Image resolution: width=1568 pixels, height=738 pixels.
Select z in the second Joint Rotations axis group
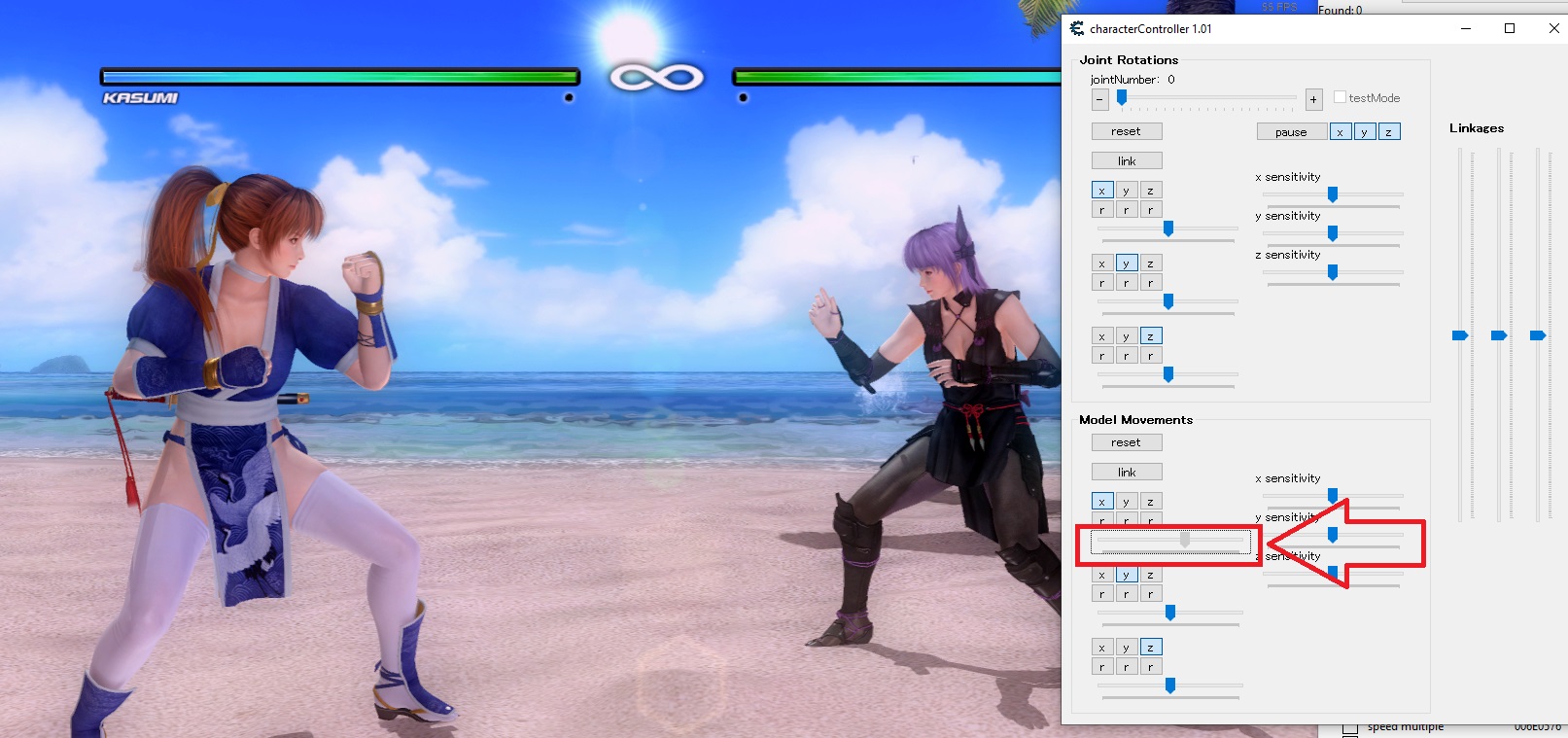point(1151,264)
